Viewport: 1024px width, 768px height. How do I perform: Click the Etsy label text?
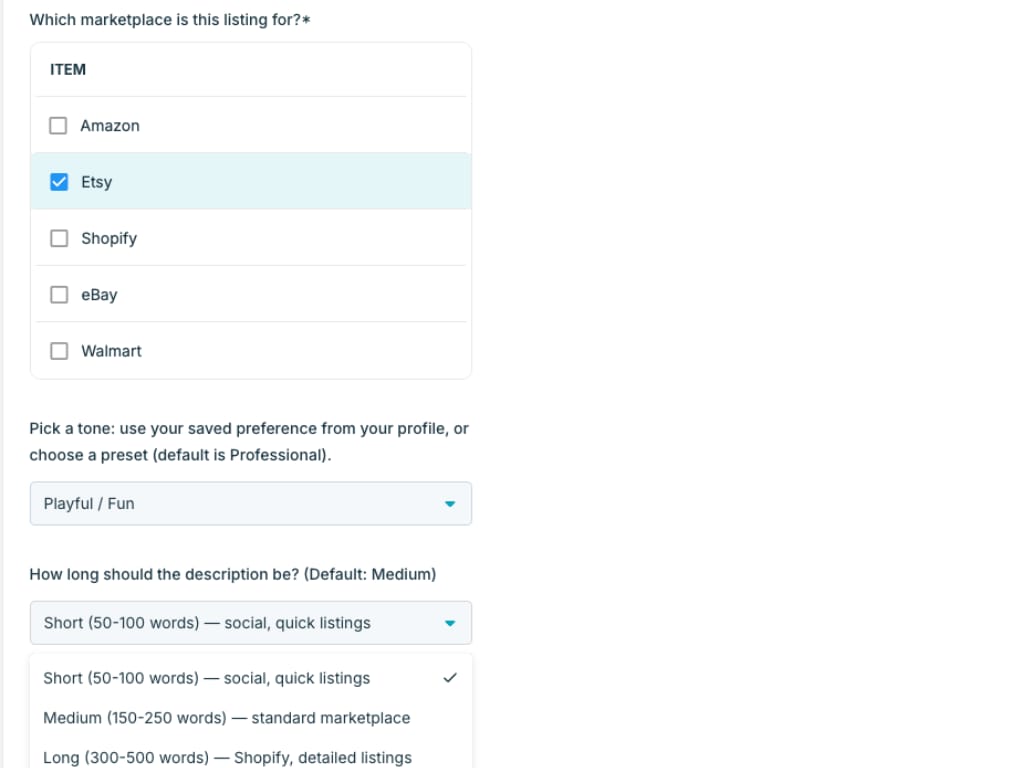coord(97,182)
